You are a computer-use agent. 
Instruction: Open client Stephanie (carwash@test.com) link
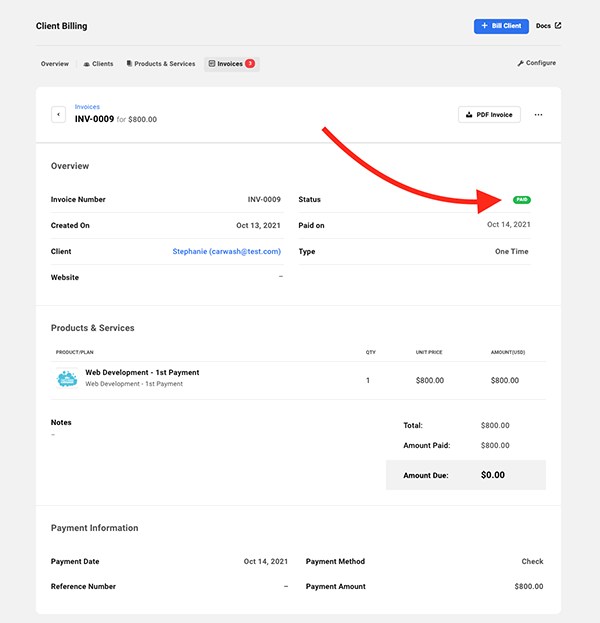pos(226,252)
